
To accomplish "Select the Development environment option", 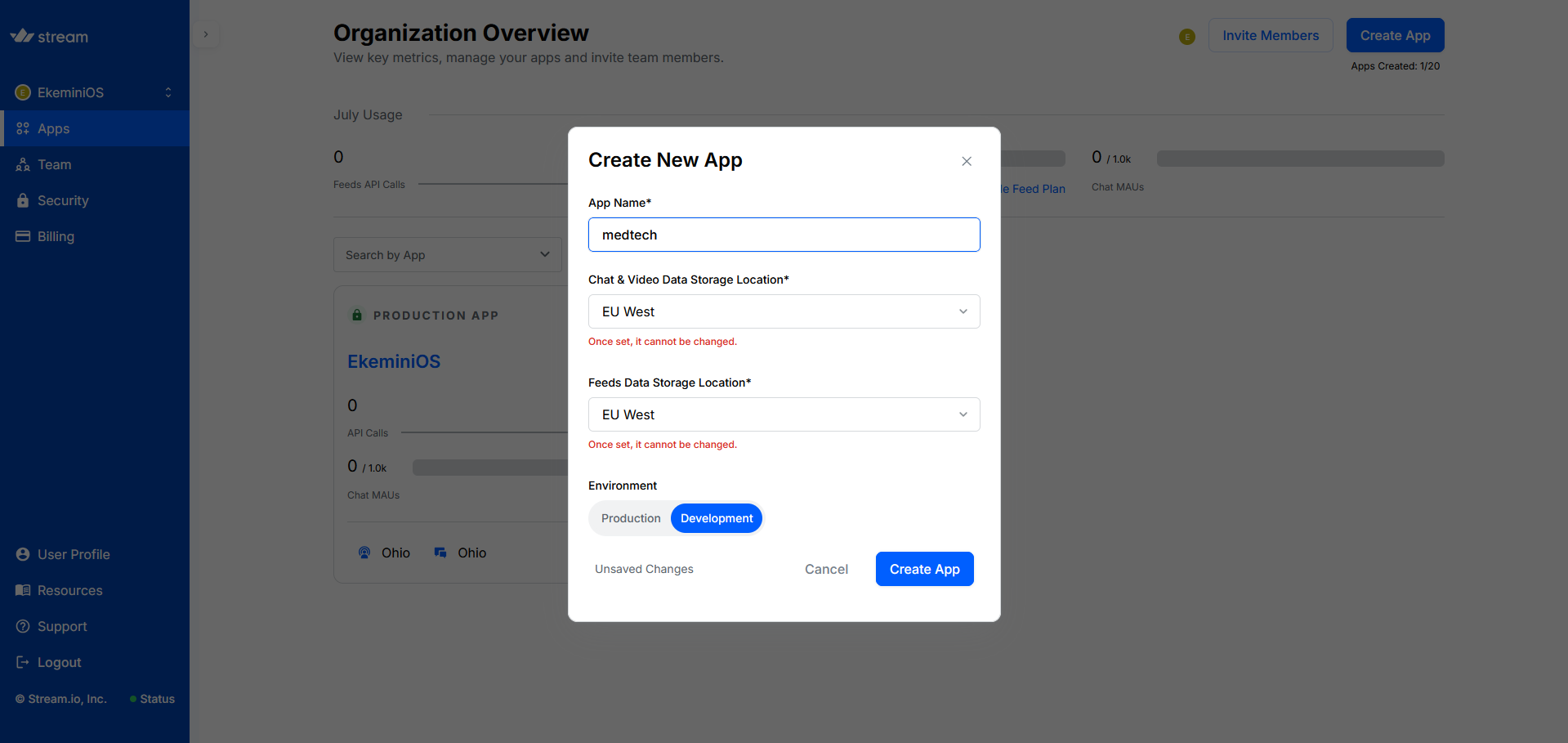I will click(716, 518).
